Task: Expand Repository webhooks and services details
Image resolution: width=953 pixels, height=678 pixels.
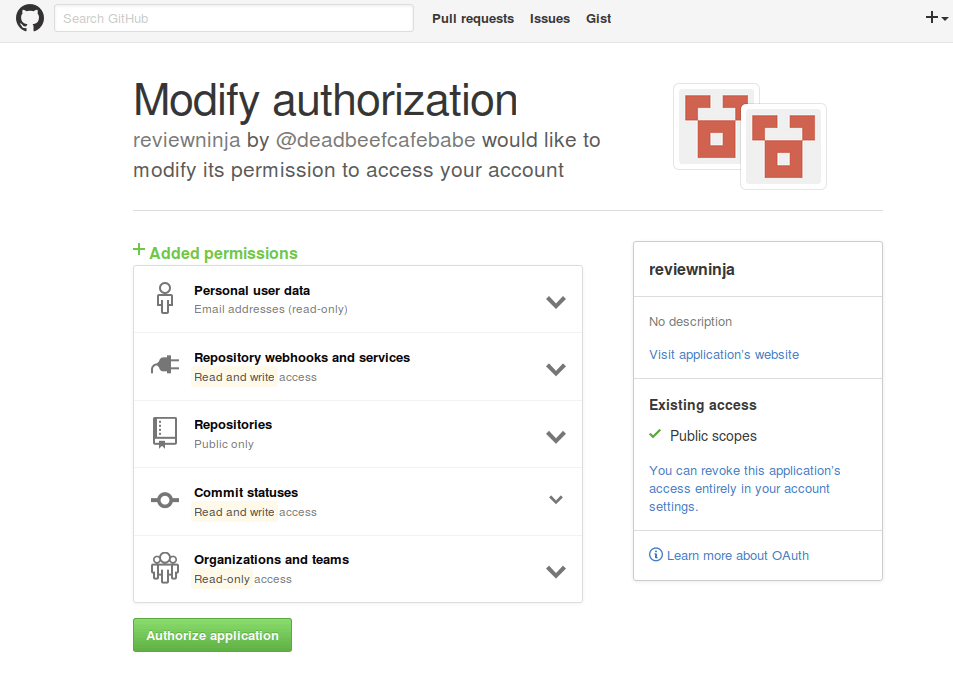Action: point(556,369)
